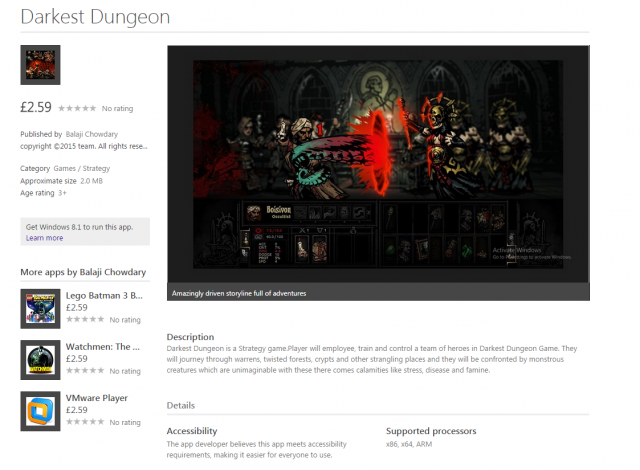The height and width of the screenshot is (470, 640).
Task: Click the copyright ©2015 team text
Action: pyautogui.click(x=84, y=146)
